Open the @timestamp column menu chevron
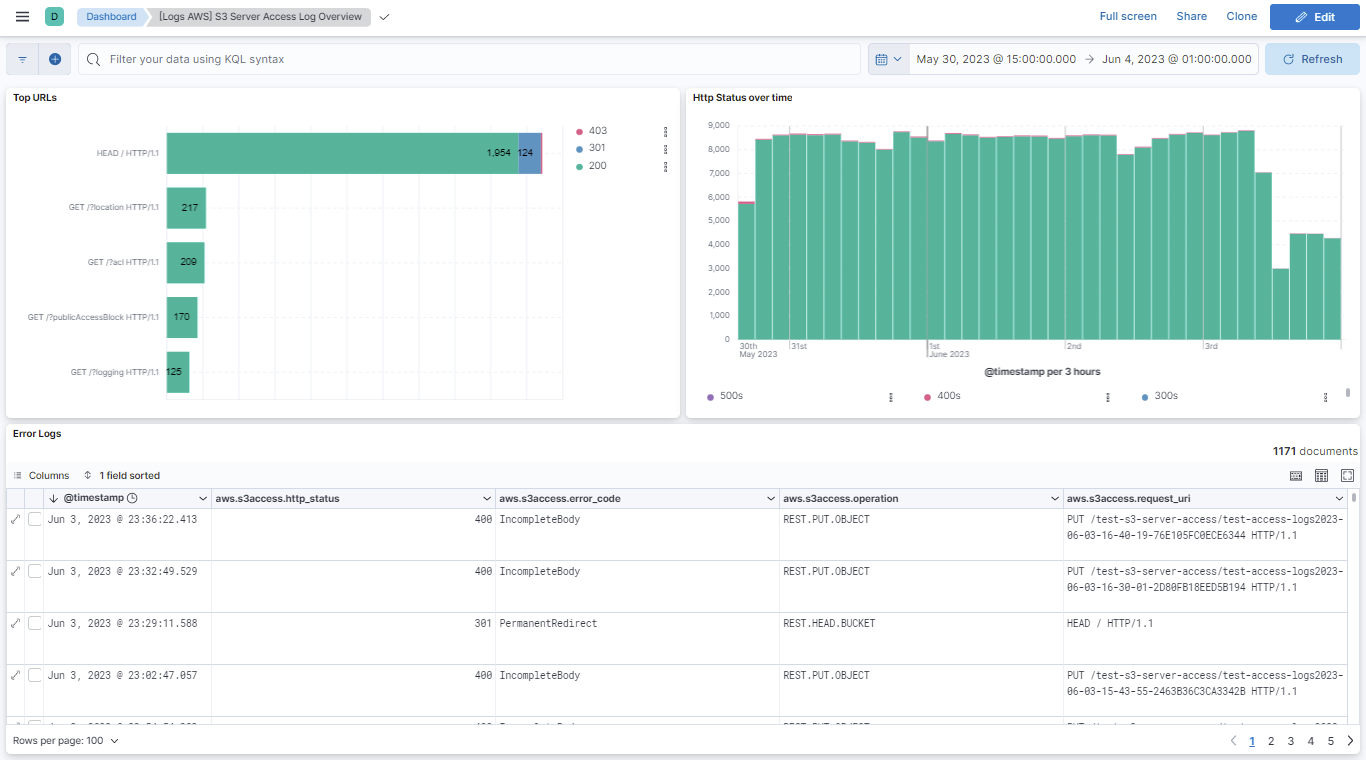The image size is (1366, 760). (203, 498)
